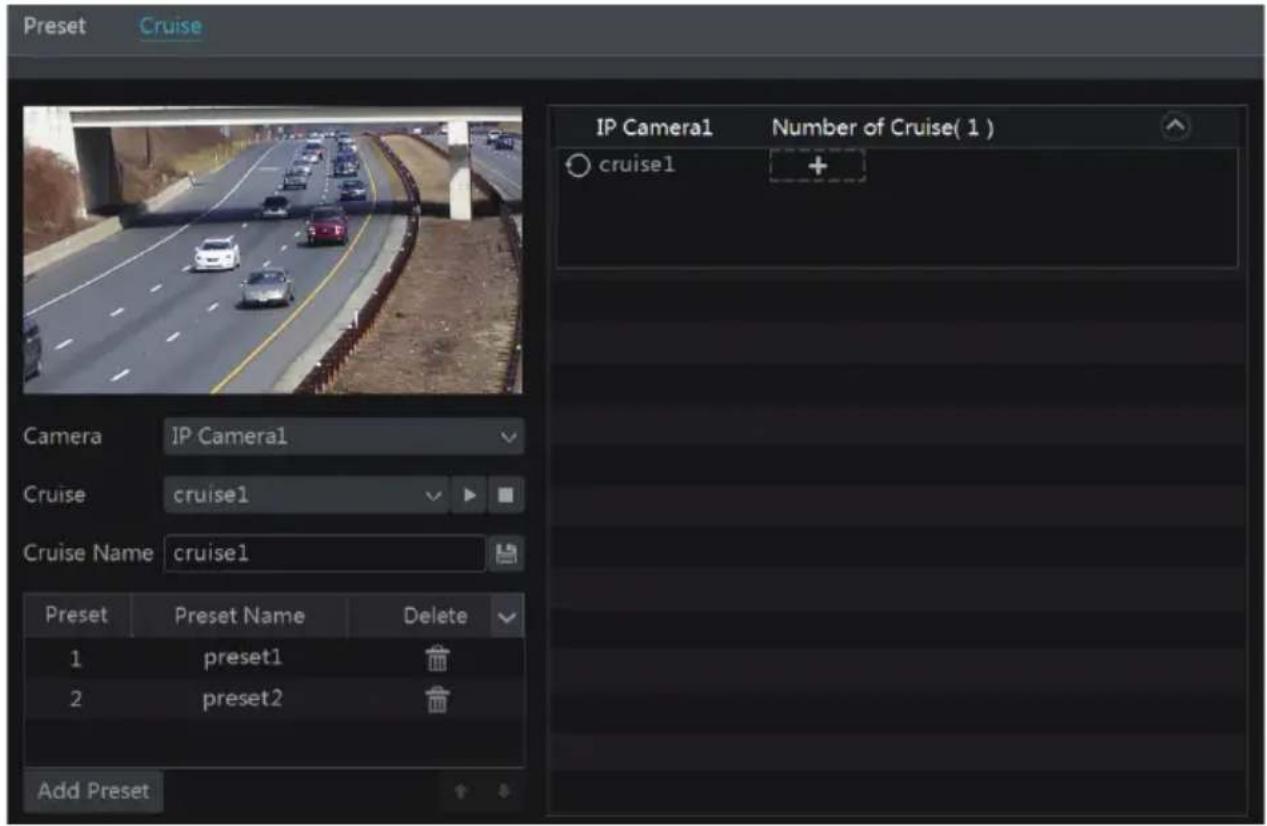Select the preset1 row name
Screen dimensions: 1267x826
242,658
